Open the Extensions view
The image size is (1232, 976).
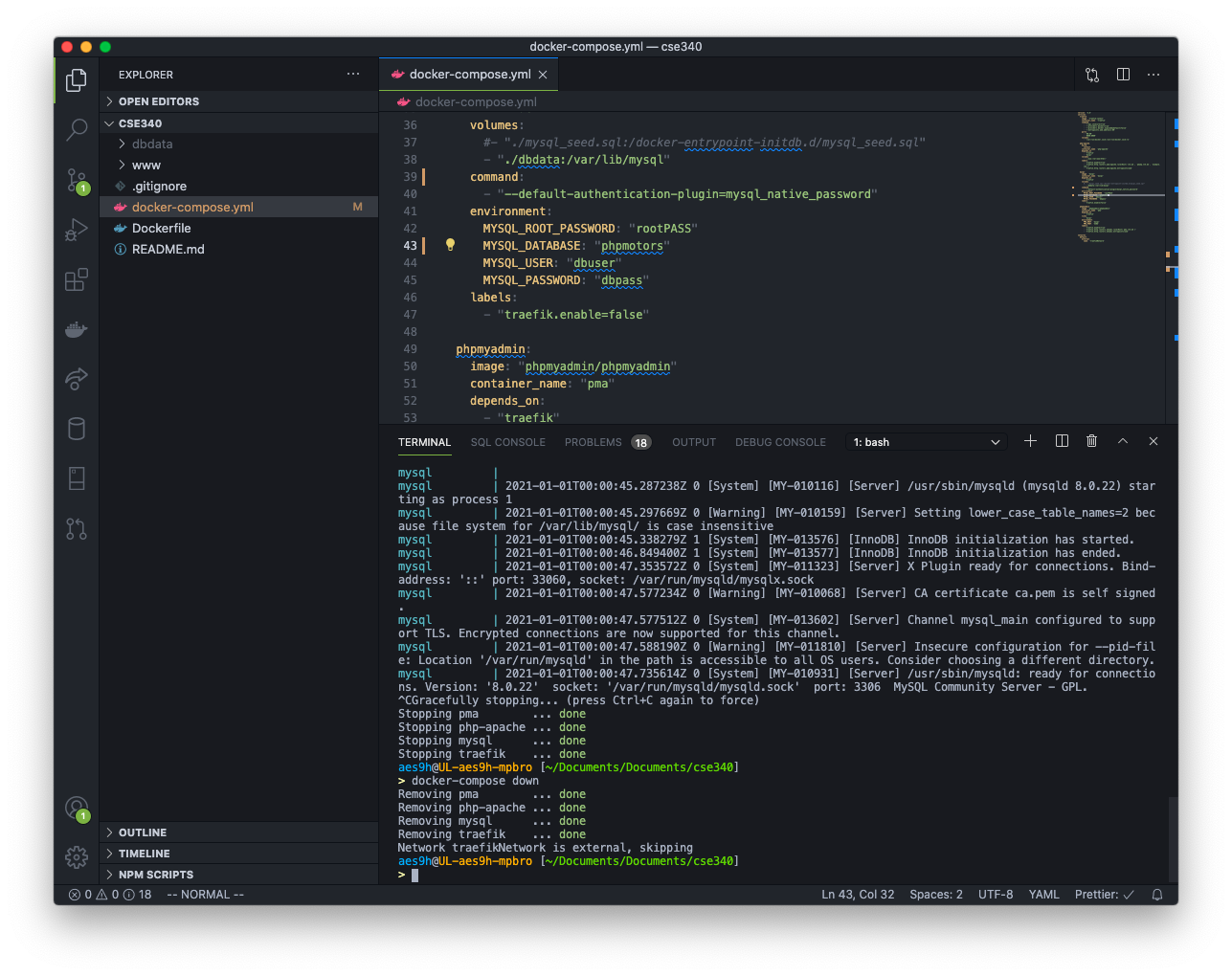77,279
